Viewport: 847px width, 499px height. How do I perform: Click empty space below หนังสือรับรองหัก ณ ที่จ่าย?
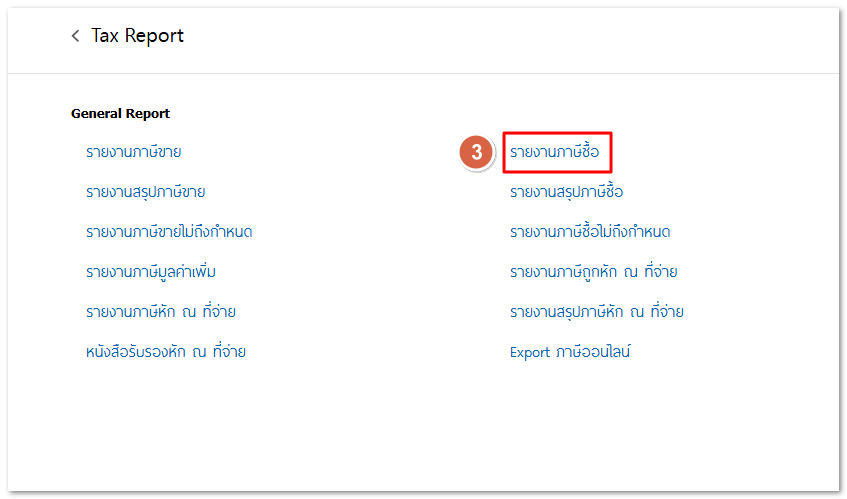click(166, 420)
